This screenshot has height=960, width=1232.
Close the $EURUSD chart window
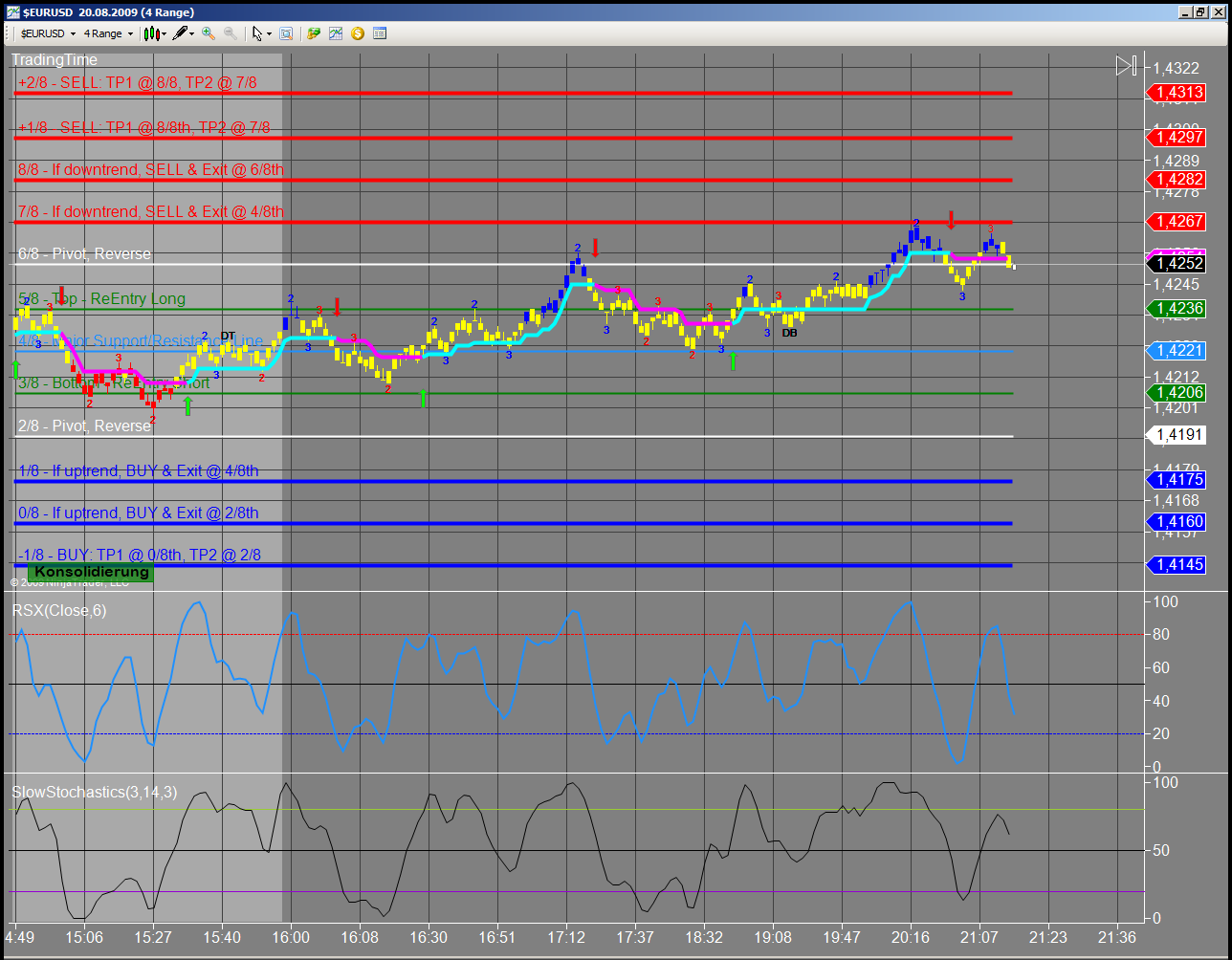(1218, 11)
